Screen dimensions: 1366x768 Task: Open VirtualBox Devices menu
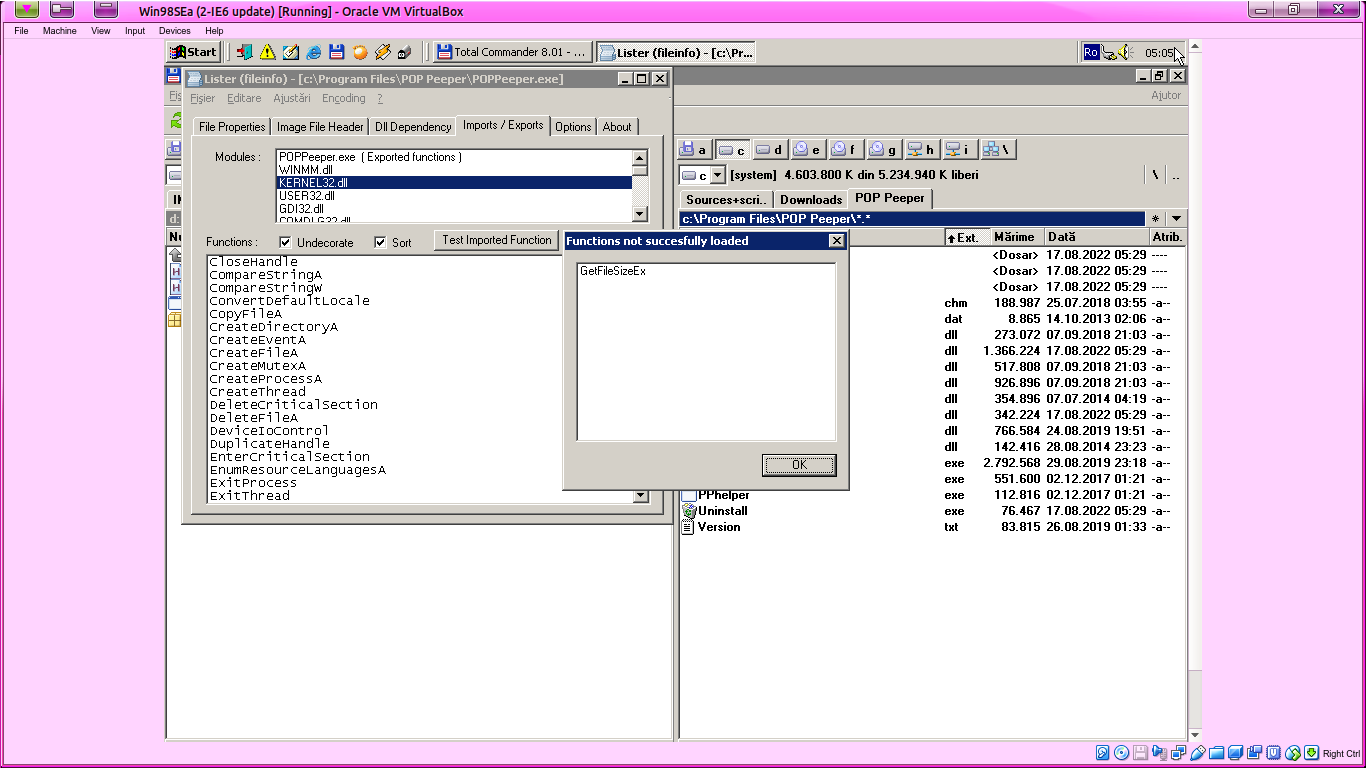point(174,31)
